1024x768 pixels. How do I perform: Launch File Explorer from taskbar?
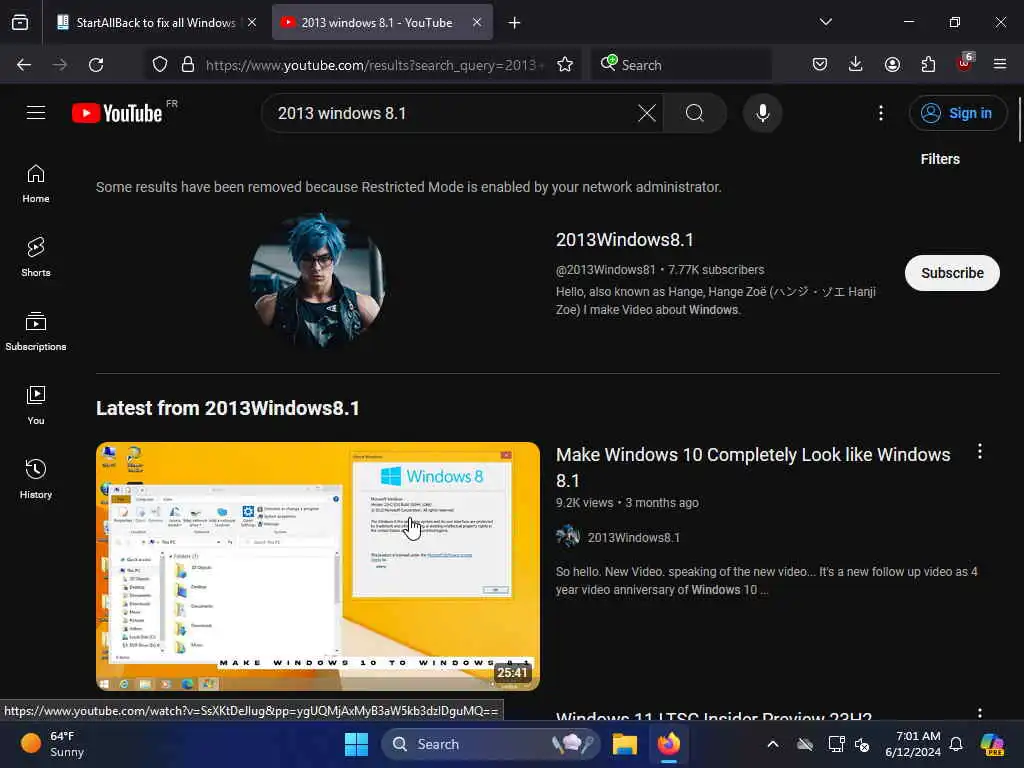coord(624,744)
